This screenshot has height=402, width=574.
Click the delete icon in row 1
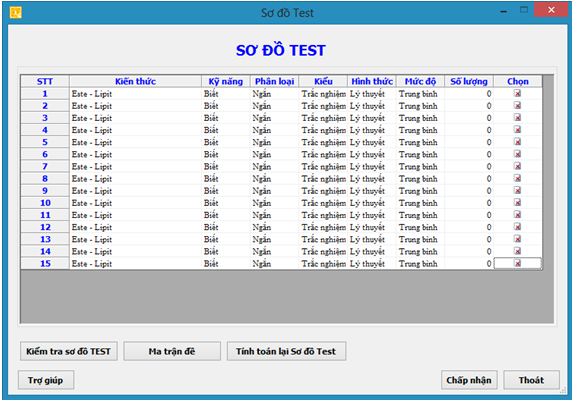[x=517, y=94]
